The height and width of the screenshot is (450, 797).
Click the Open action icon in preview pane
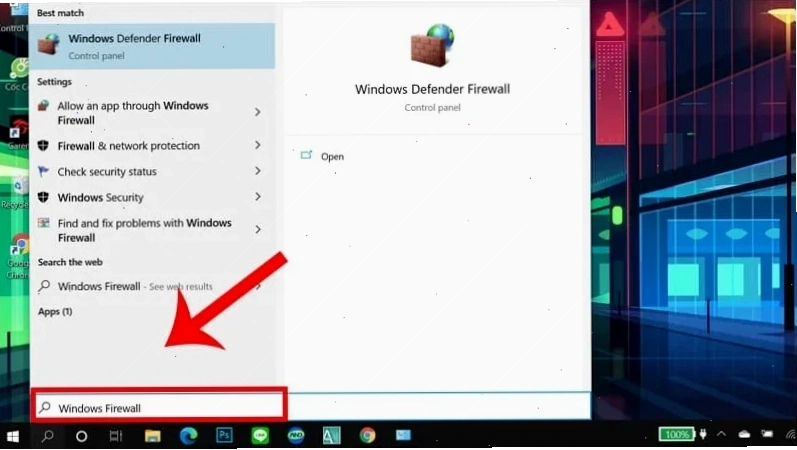[306, 155]
